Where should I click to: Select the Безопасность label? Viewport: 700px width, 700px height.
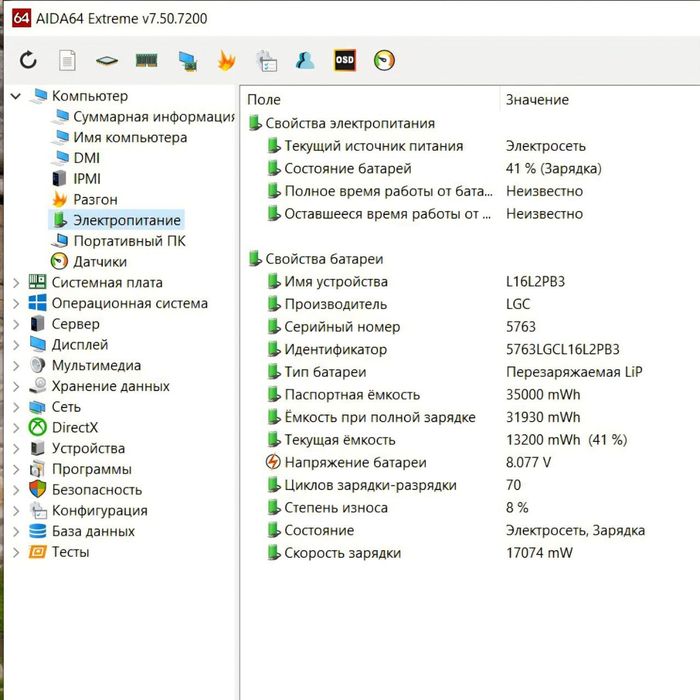tap(97, 490)
